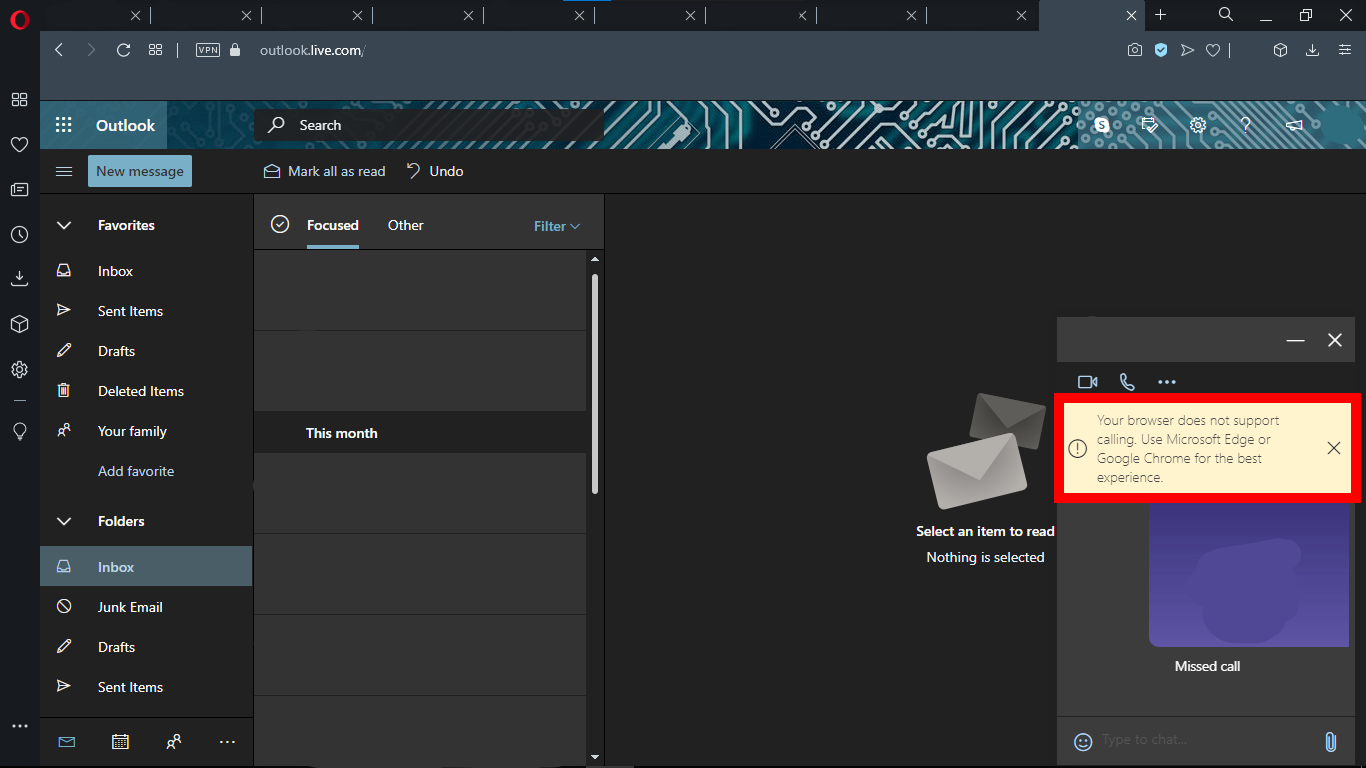Open chat more options ellipsis
The image size is (1366, 768).
(x=1167, y=382)
